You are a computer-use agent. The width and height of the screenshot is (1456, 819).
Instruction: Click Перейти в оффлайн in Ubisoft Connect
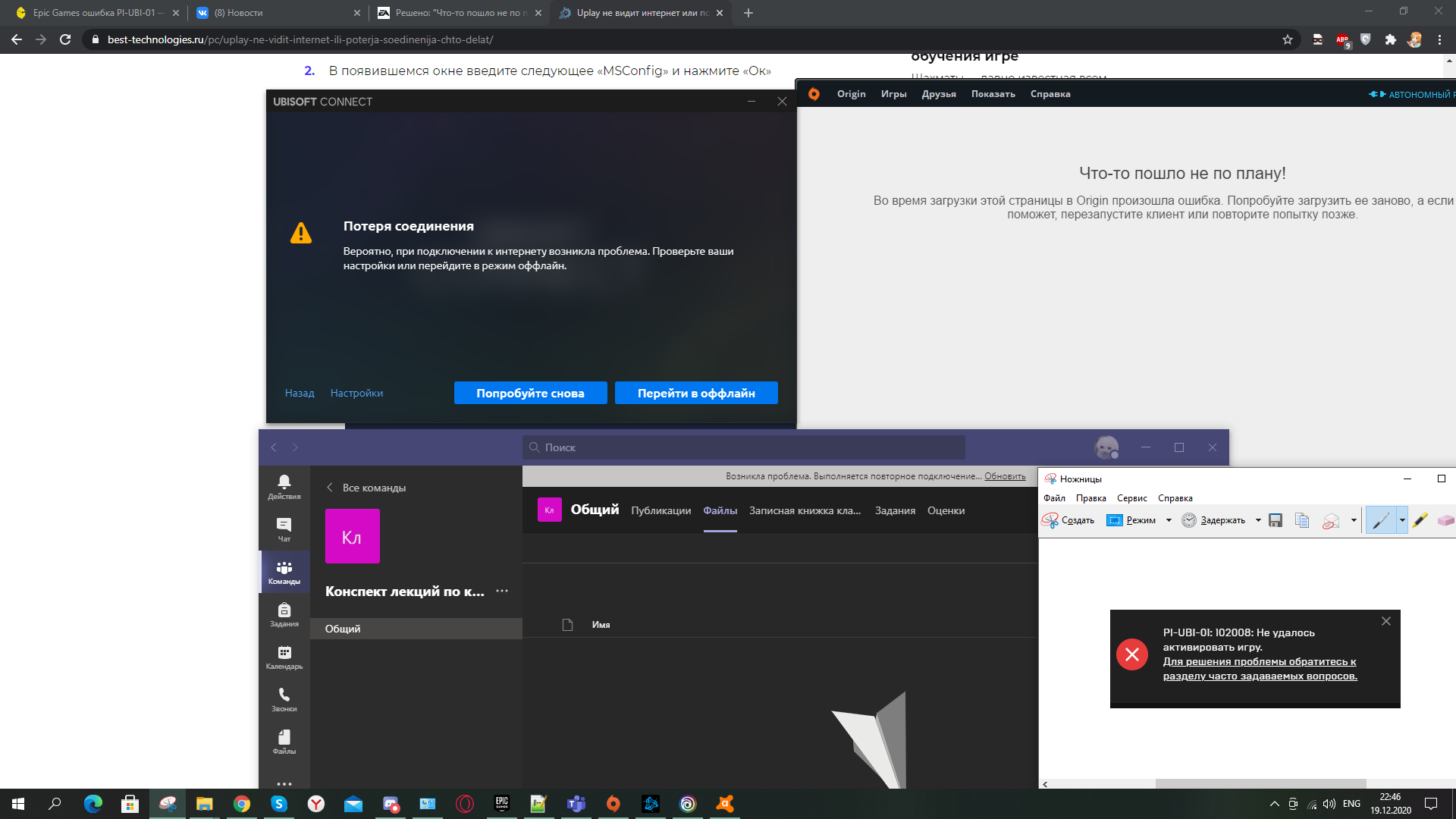click(696, 393)
